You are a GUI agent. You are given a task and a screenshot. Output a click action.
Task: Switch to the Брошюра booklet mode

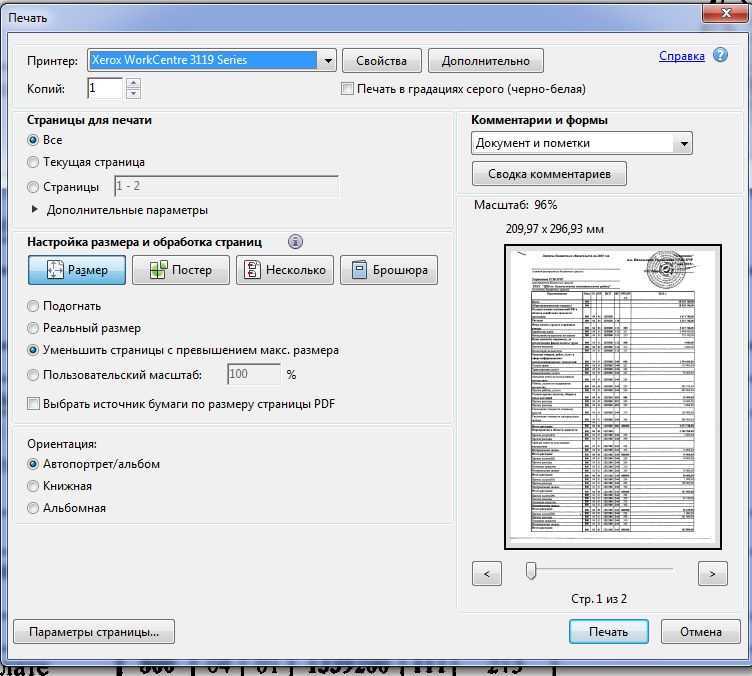[x=389, y=270]
